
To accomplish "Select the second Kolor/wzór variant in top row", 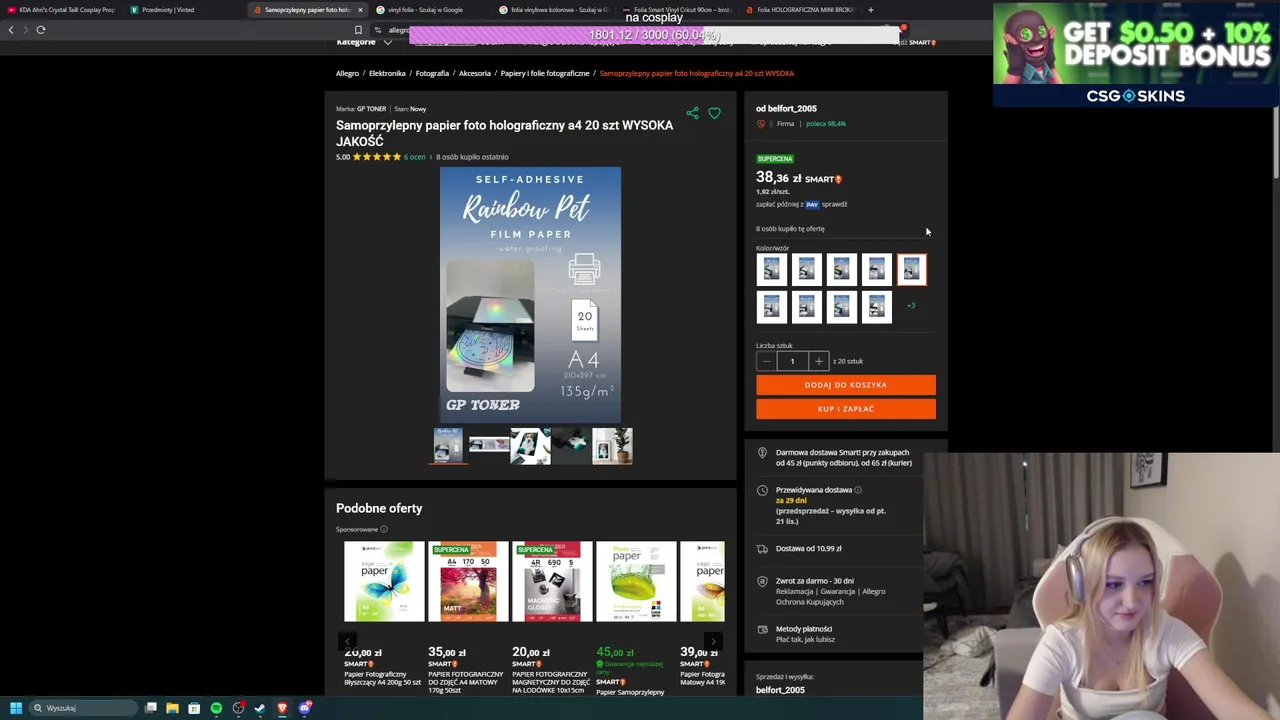I will [806, 270].
